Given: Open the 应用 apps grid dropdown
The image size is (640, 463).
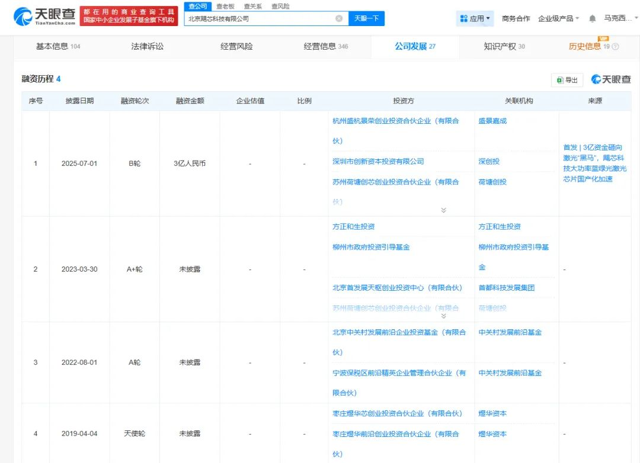Looking at the screenshot, I should coord(475,18).
